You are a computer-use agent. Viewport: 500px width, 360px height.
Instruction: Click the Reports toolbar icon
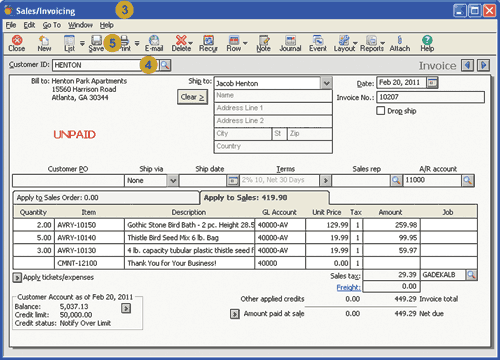point(371,44)
